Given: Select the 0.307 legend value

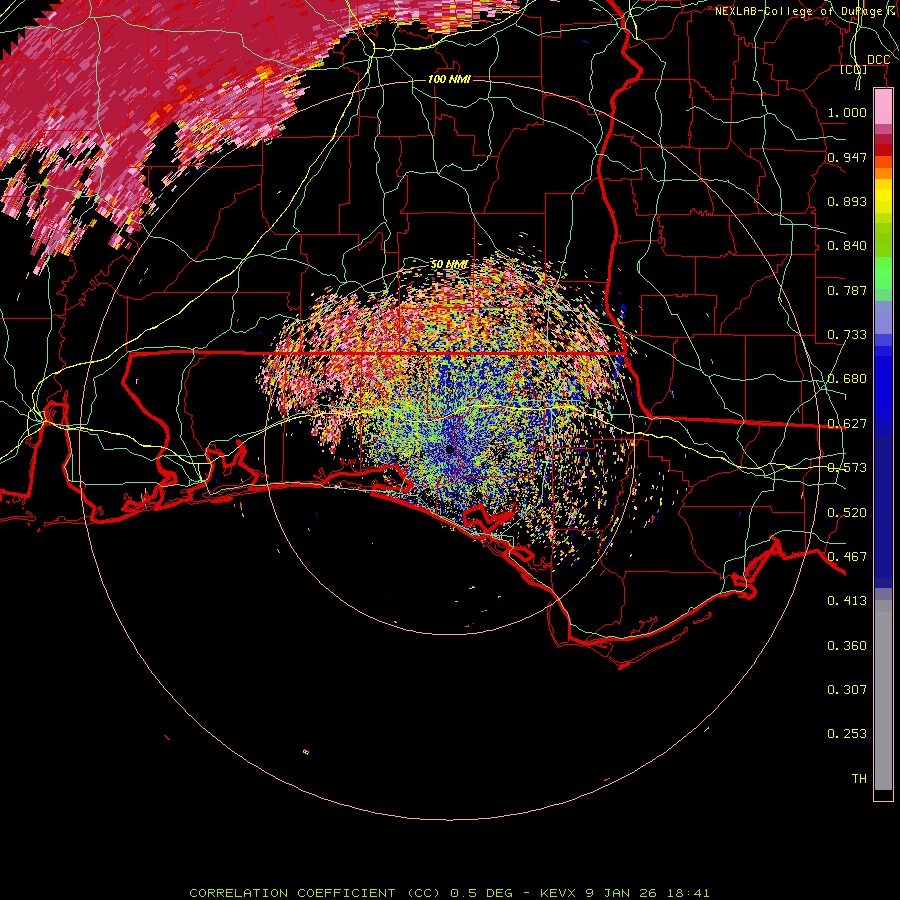Looking at the screenshot, I should click(847, 690).
